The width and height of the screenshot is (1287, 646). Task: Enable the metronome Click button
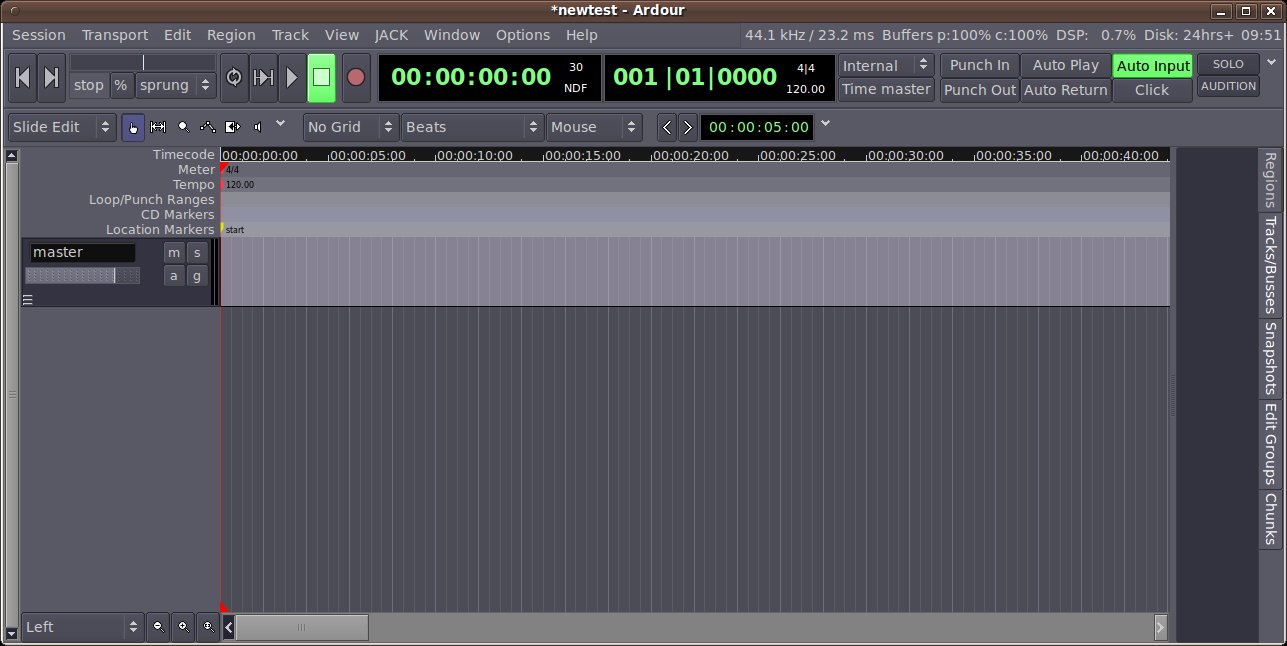1152,90
